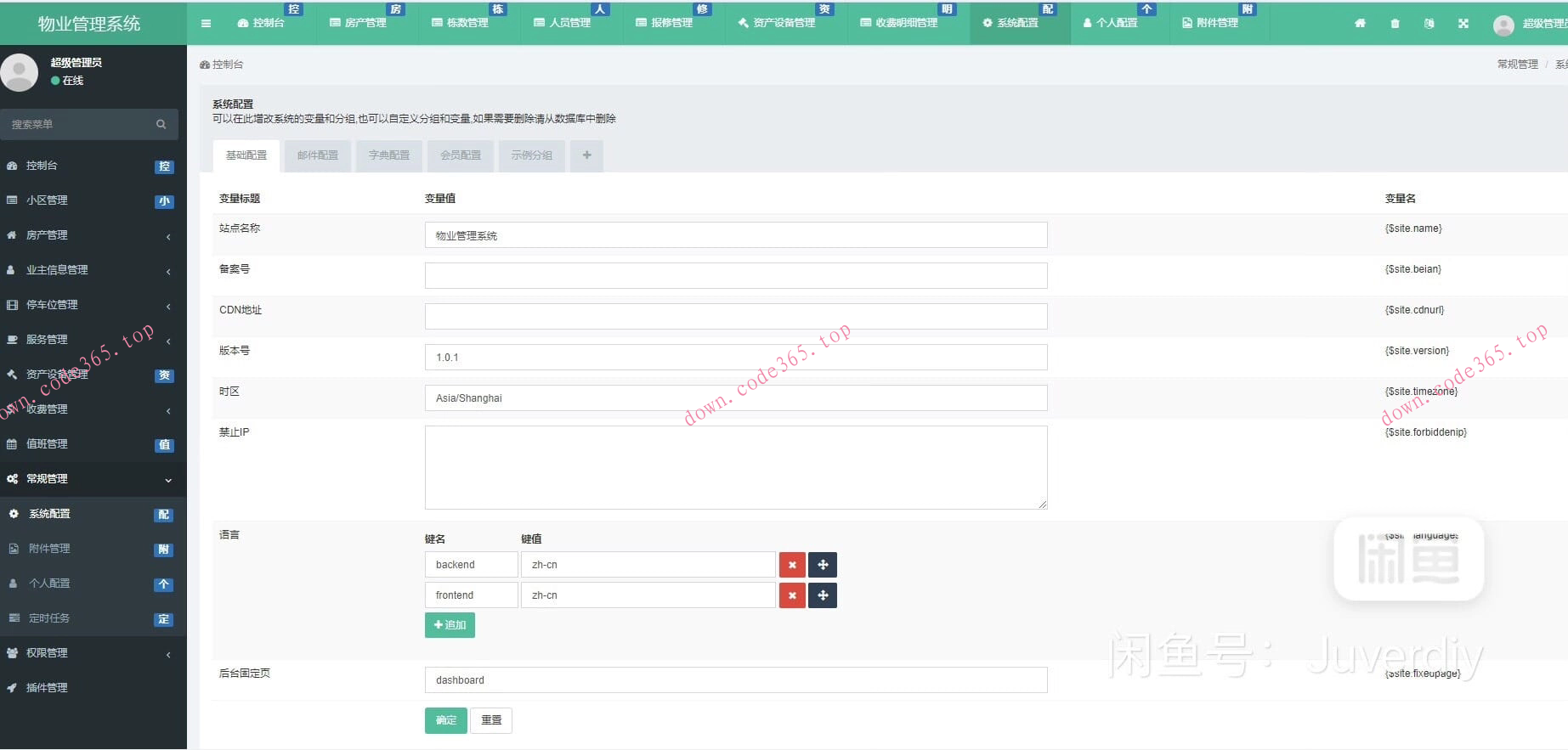
Task: Toggle the sidebar with the hamburger icon
Action: (x=206, y=23)
